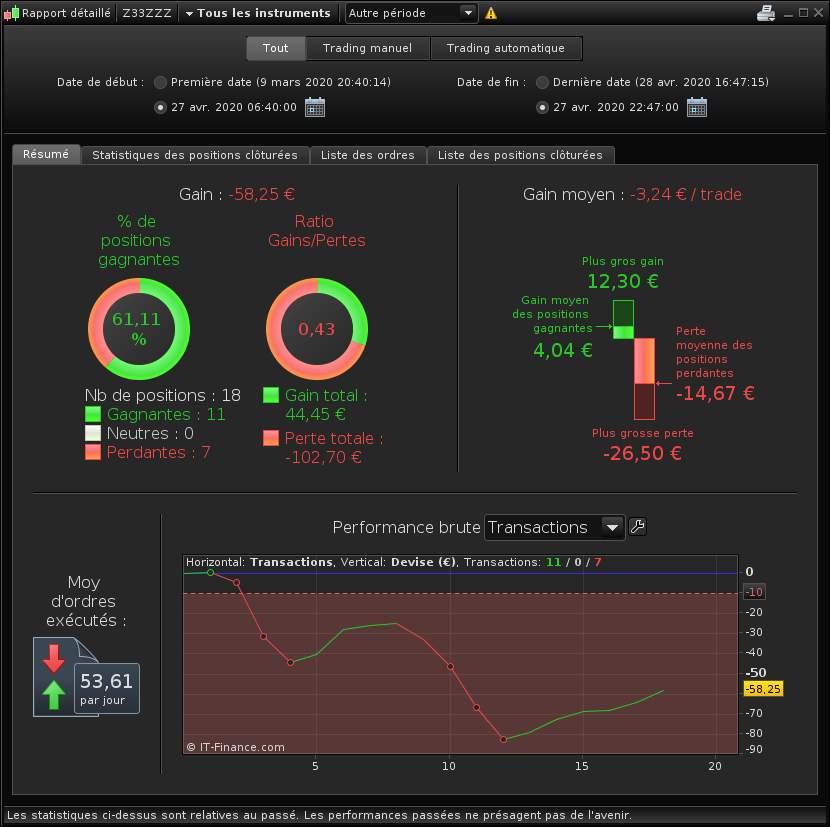Viewport: 830px width, 827px height.
Task: Switch to Statistiques des positions clôturées tab
Action: point(195,155)
